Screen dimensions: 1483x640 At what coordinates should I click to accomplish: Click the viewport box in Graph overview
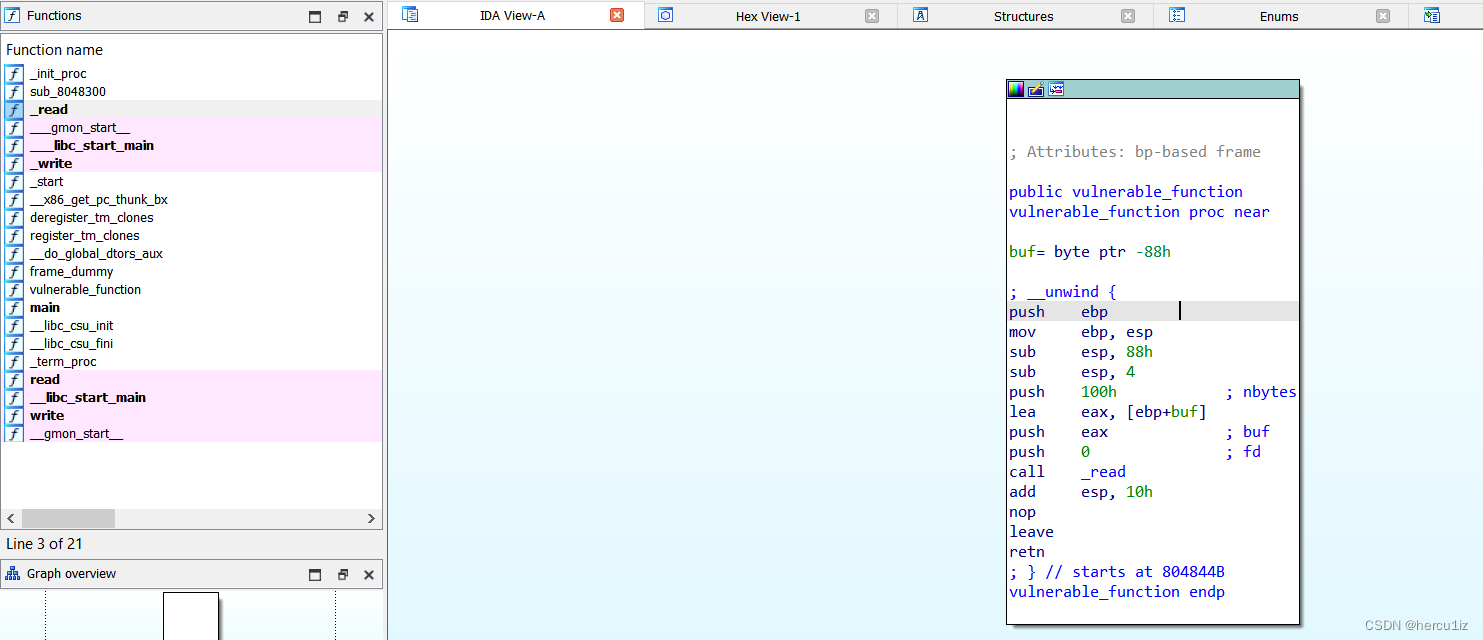191,616
